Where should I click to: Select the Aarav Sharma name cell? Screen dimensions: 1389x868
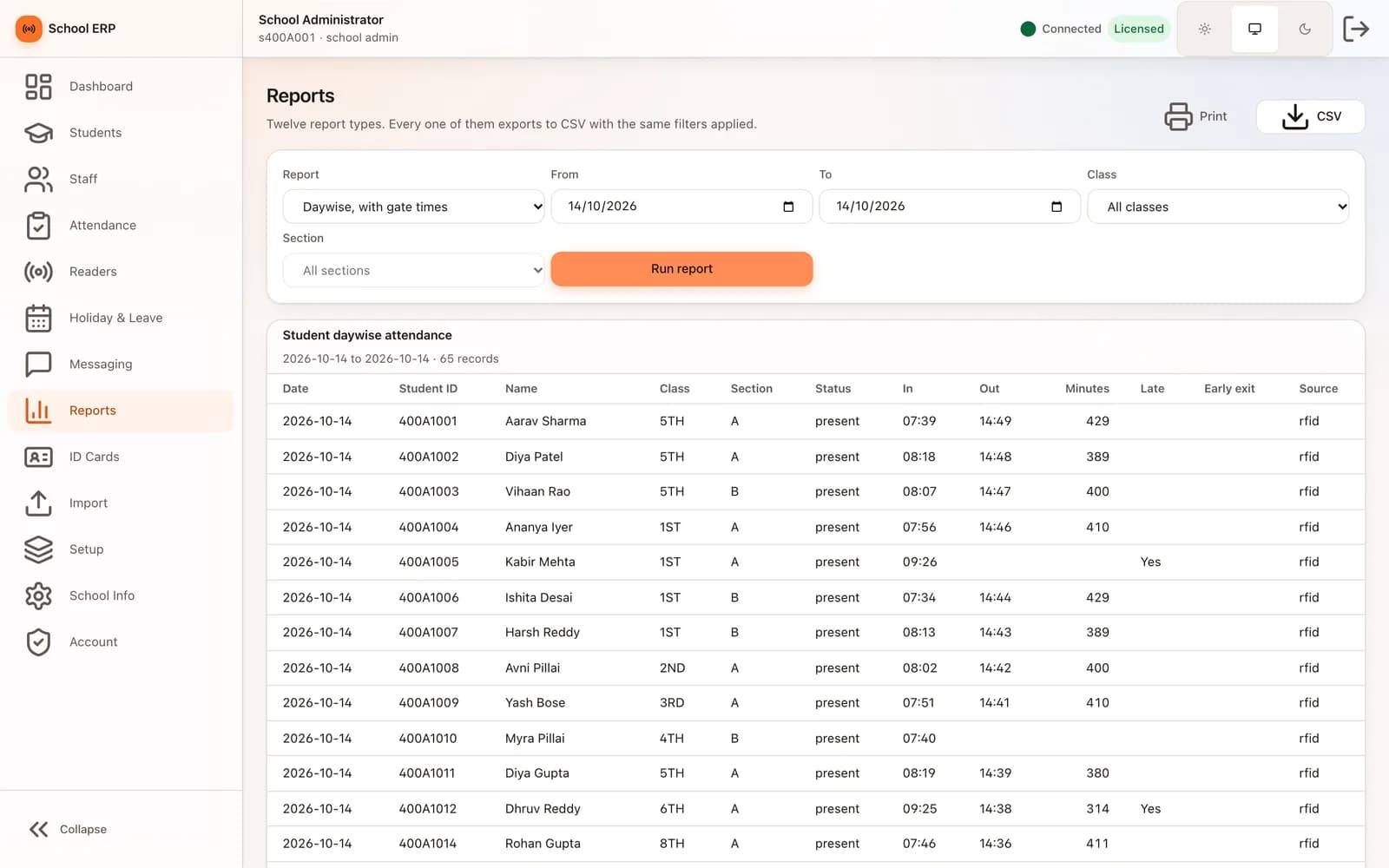pos(545,421)
